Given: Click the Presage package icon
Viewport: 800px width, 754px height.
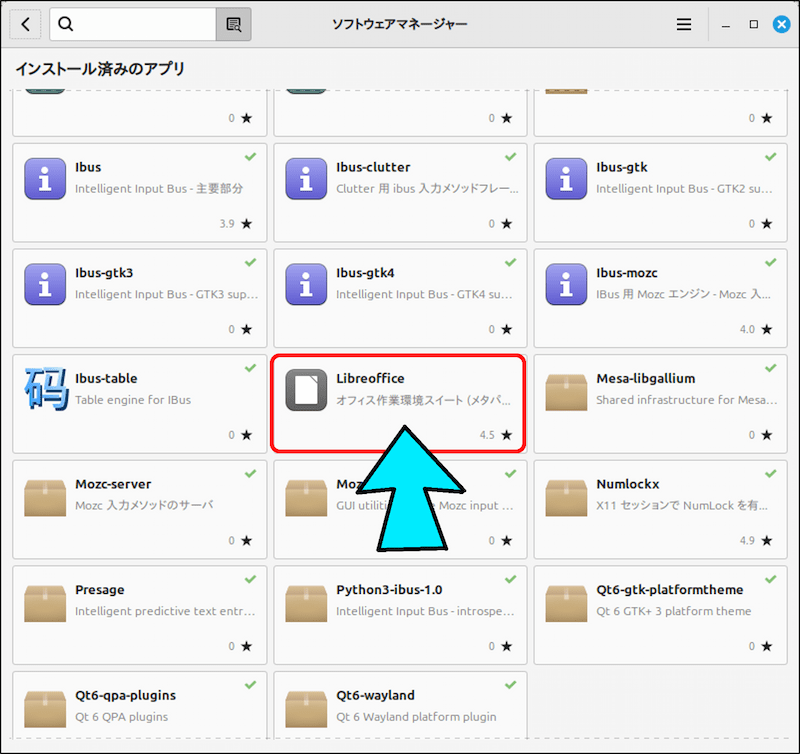Looking at the screenshot, I should coord(44,604).
